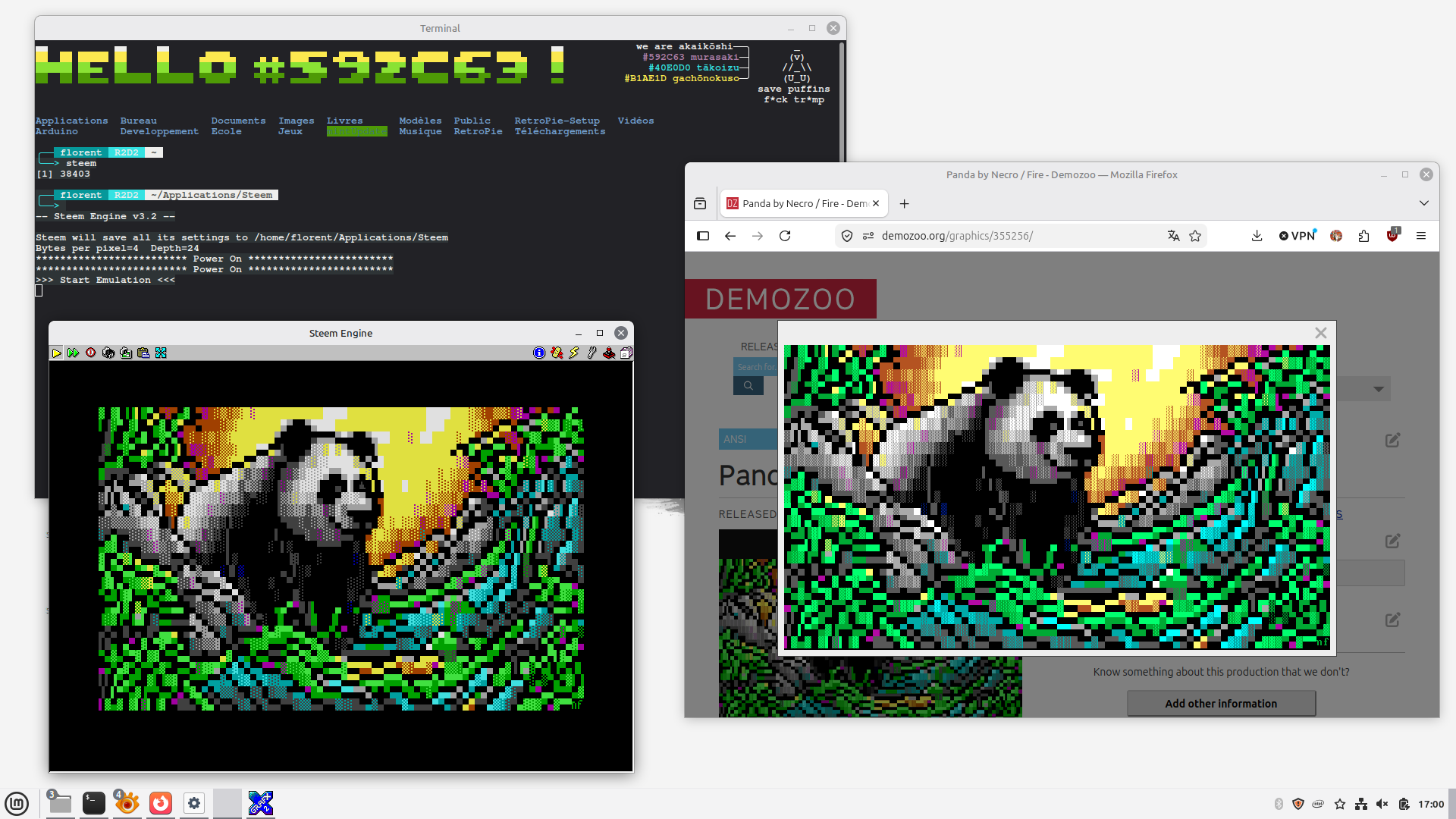The height and width of the screenshot is (819, 1456).
Task: Open a new Firefox tab
Action: click(904, 203)
